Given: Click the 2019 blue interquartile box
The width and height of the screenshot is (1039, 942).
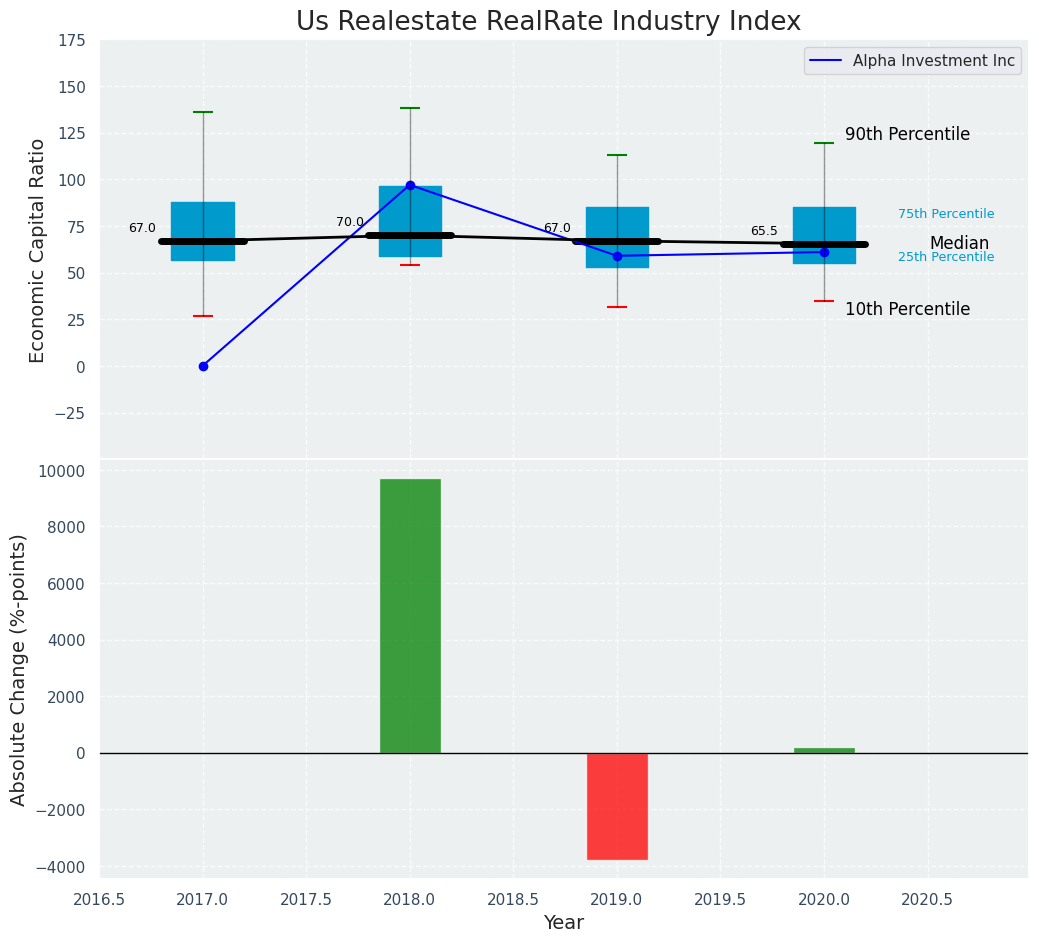Looking at the screenshot, I should 618,237.
